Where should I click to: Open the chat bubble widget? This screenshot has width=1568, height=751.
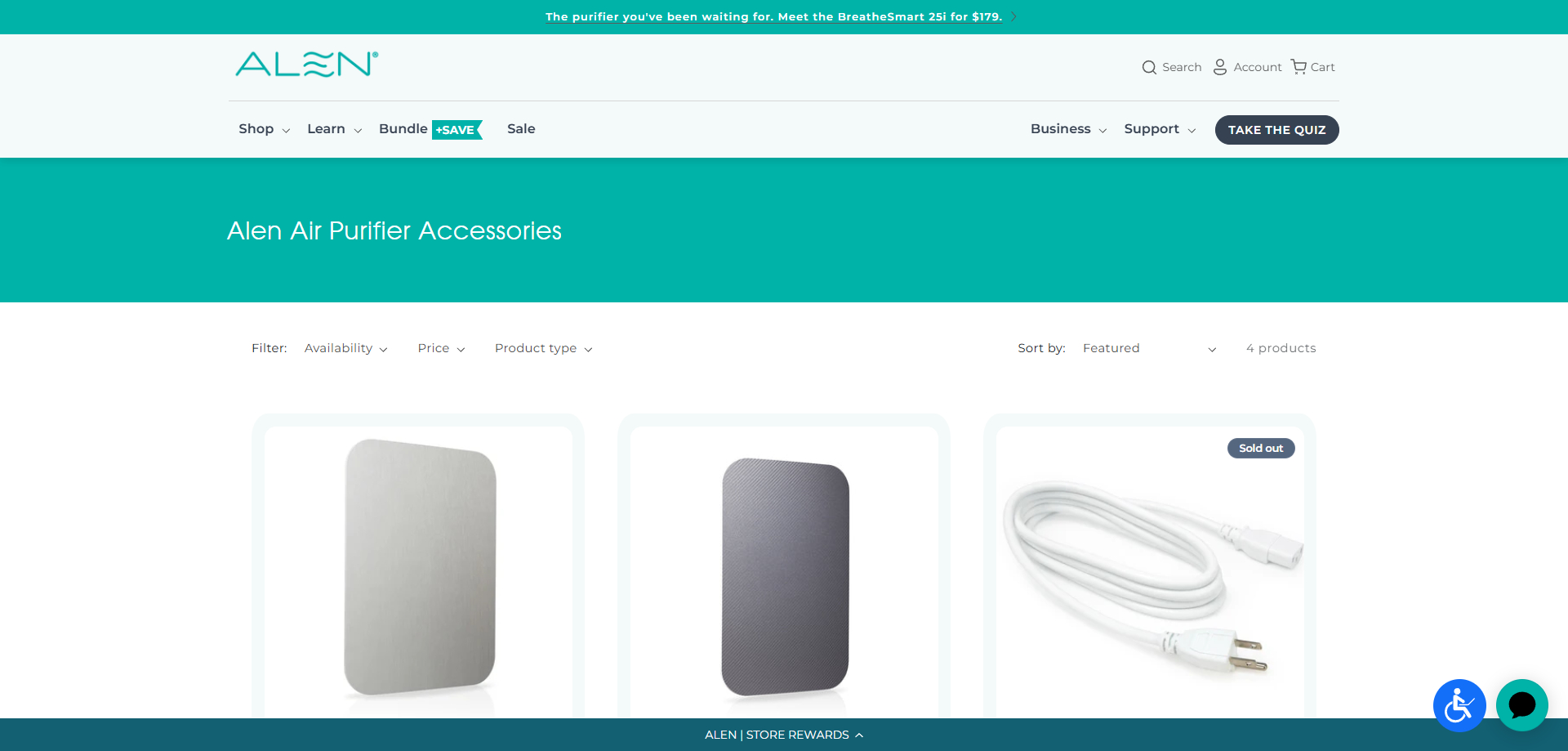pyautogui.click(x=1522, y=705)
